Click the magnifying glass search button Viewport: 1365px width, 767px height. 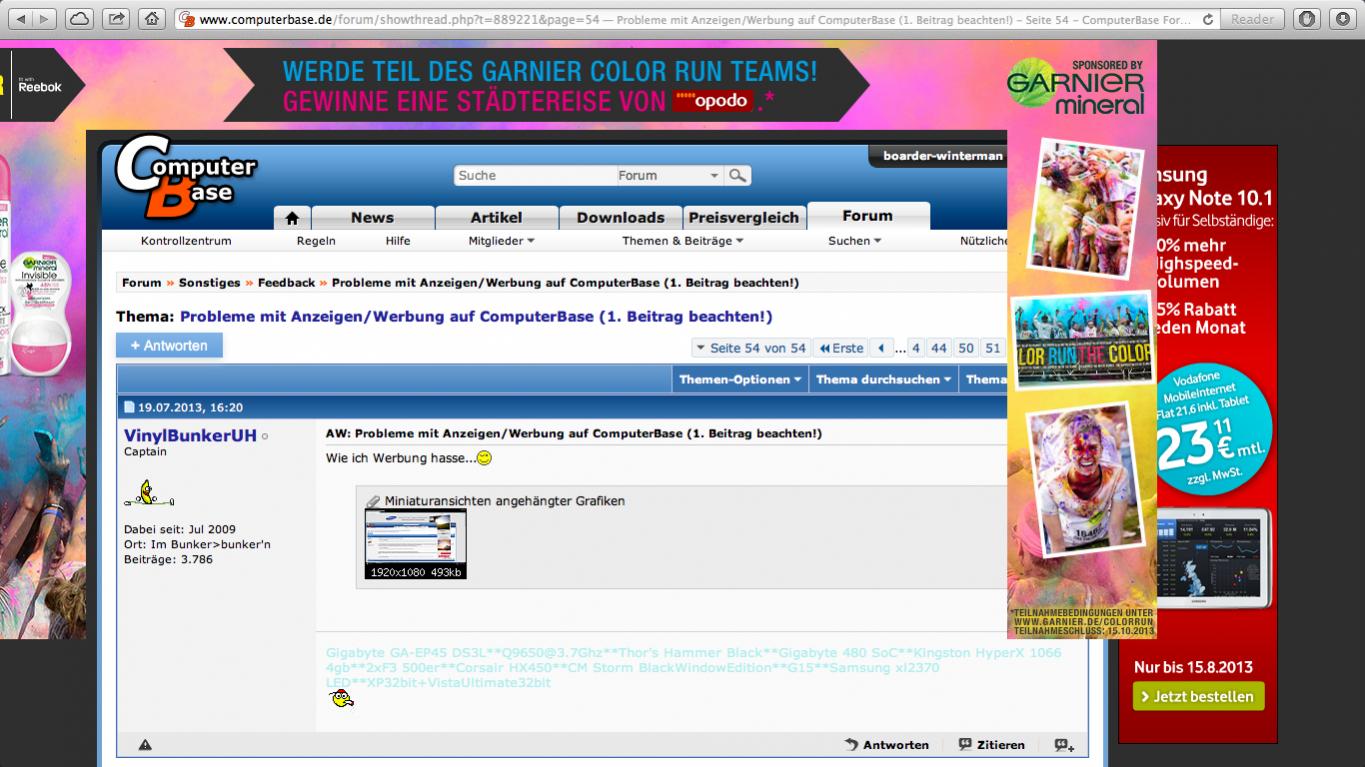point(737,175)
